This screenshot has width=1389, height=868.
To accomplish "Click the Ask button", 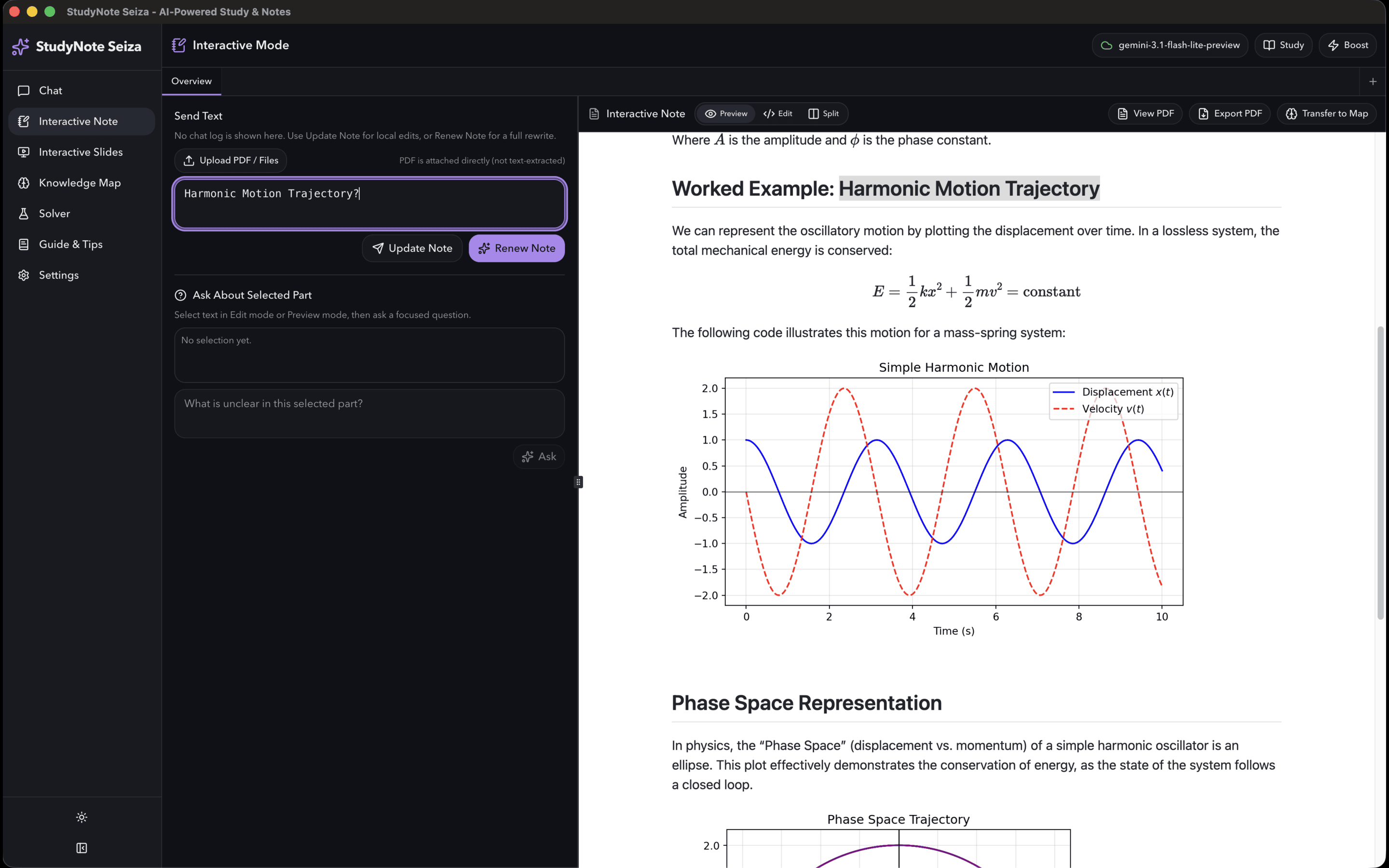I will click(538, 456).
